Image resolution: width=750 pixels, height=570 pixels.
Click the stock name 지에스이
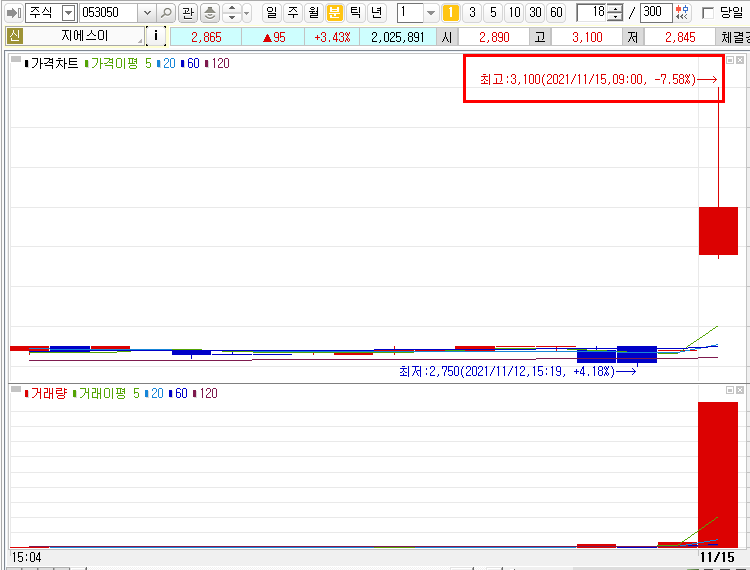(84, 36)
